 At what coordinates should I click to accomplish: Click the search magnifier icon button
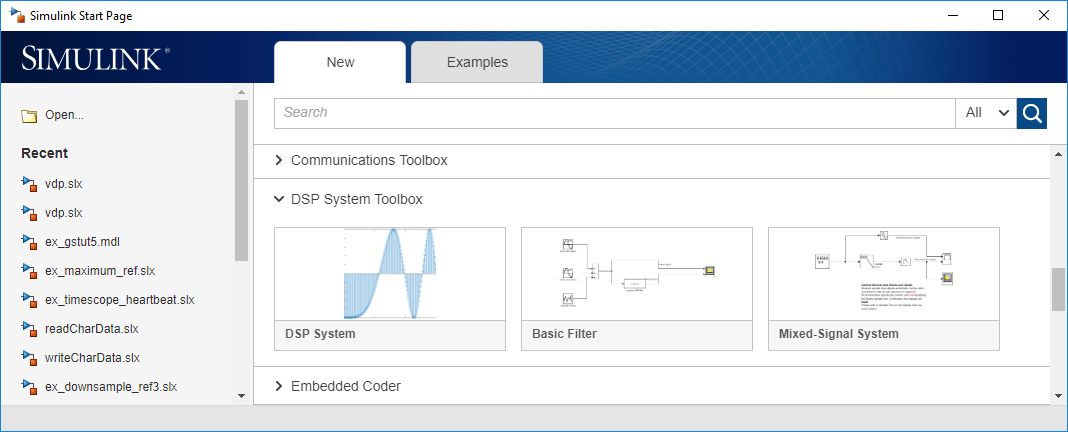1032,113
